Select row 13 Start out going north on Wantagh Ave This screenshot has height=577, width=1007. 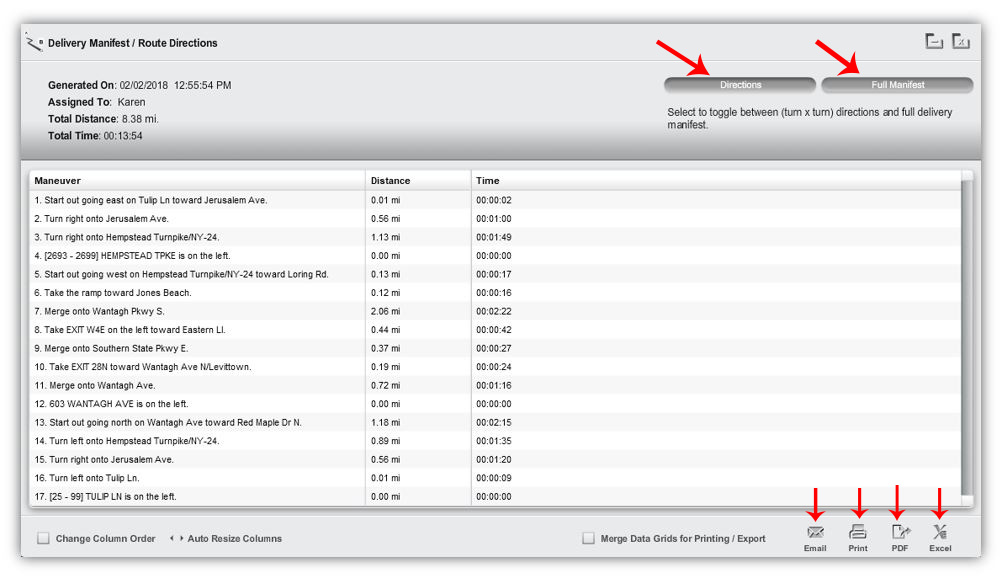(495, 423)
